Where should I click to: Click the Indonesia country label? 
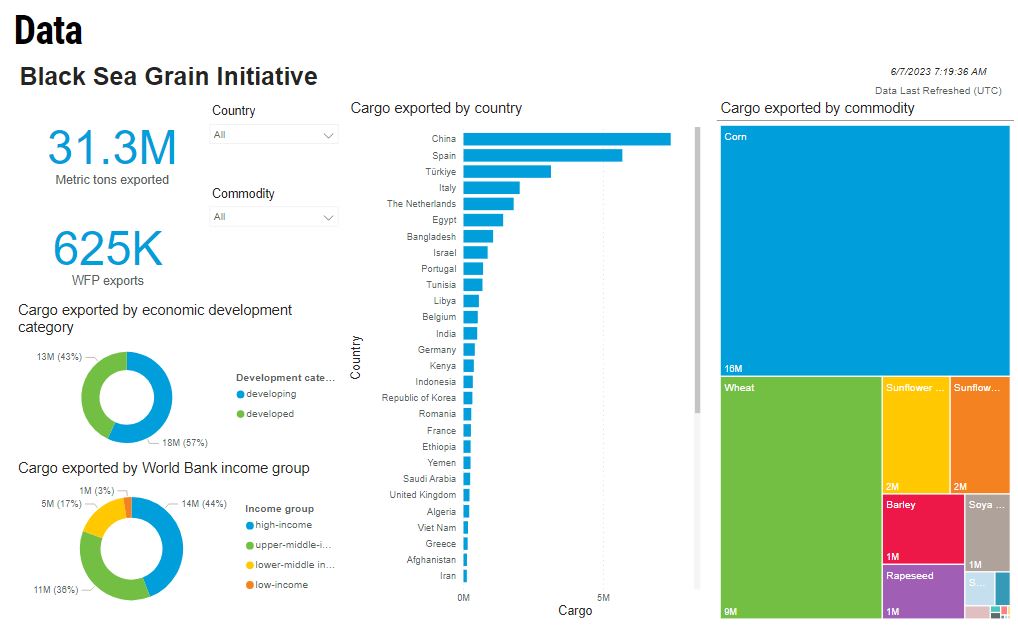coord(436,382)
